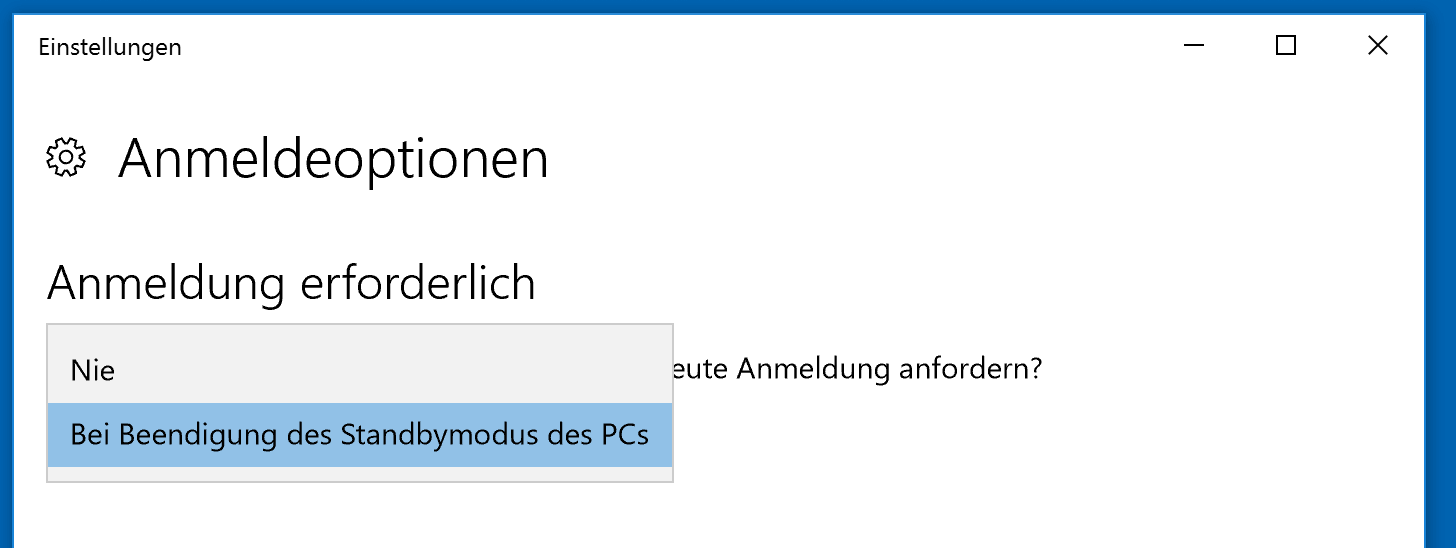Click the "Anmeldung erforderlich" section heading
This screenshot has width=1456, height=548.
tap(291, 284)
